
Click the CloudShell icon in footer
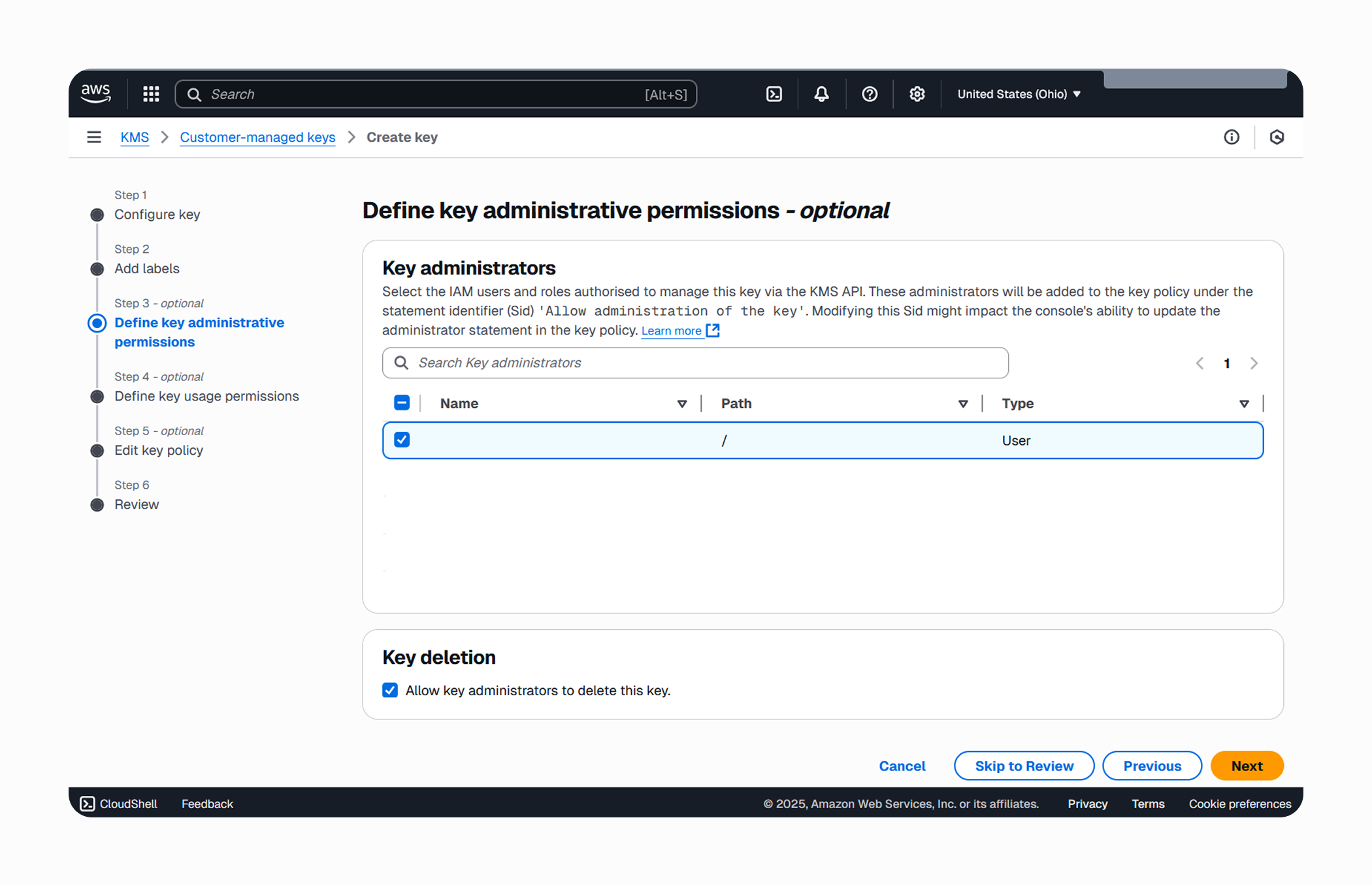tap(87, 804)
